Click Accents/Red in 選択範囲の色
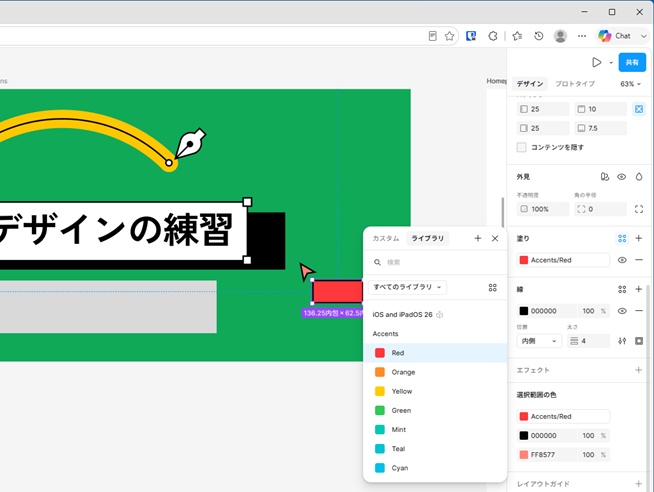Viewport: 654px width, 492px height. [563, 417]
